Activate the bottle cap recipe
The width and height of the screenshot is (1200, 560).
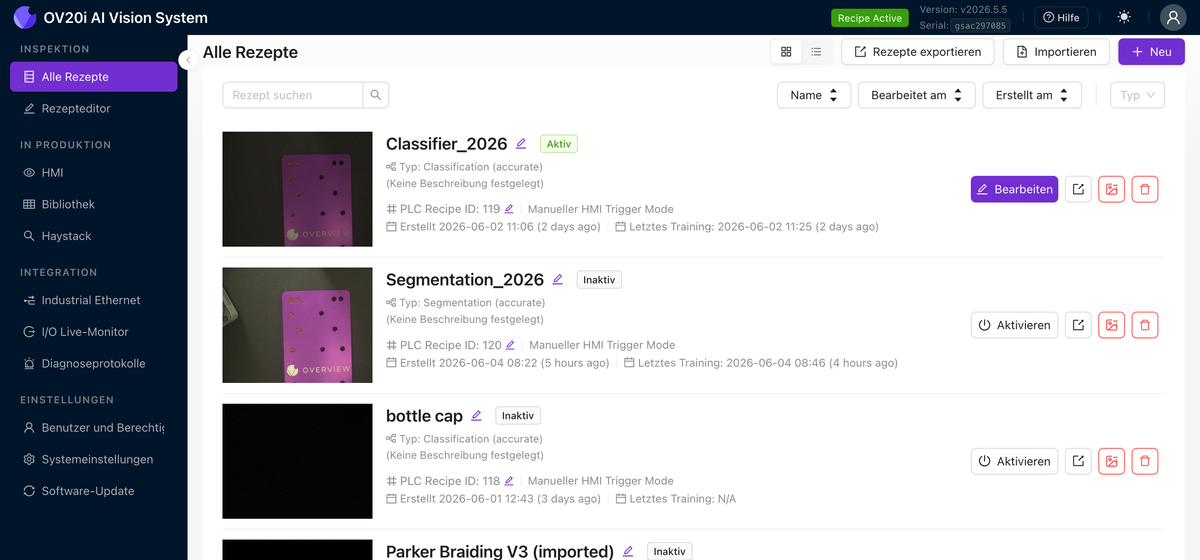(1014, 461)
